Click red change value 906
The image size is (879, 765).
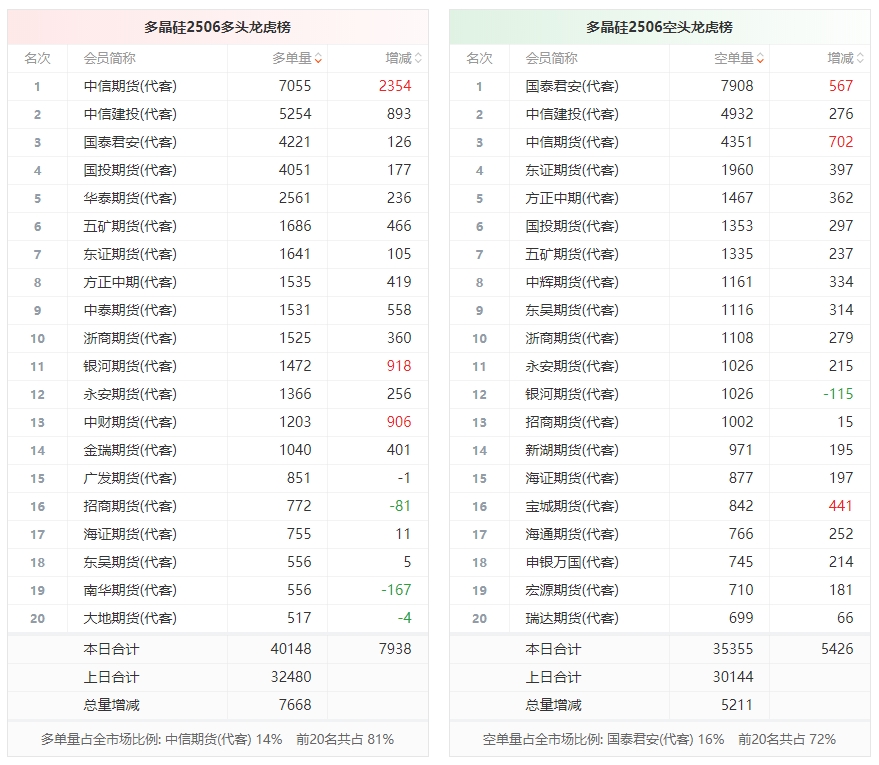tap(399, 422)
